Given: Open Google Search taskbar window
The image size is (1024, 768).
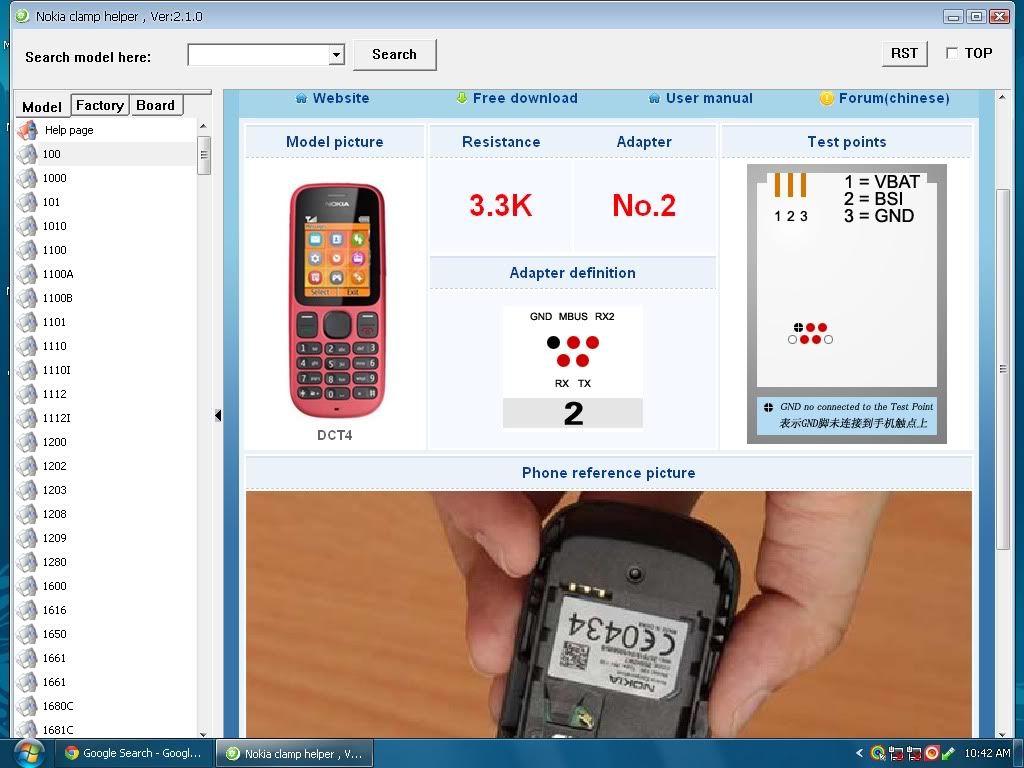Looking at the screenshot, I should 132,754.
